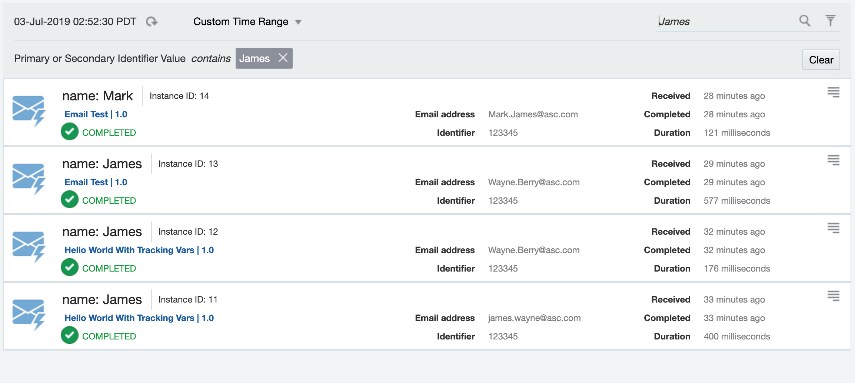Click email james.wayne@asc.com
The width and height of the screenshot is (855, 383).
click(x=534, y=318)
